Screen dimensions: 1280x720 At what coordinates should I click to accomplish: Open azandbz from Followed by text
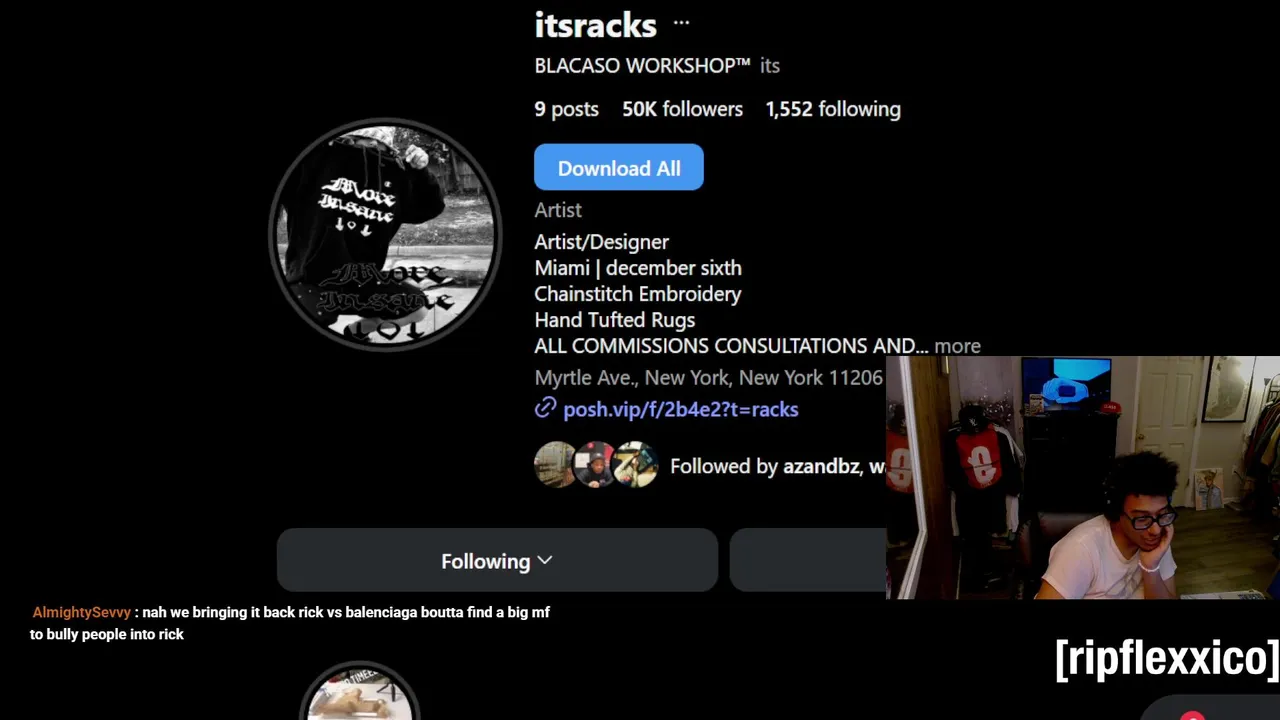tap(820, 466)
